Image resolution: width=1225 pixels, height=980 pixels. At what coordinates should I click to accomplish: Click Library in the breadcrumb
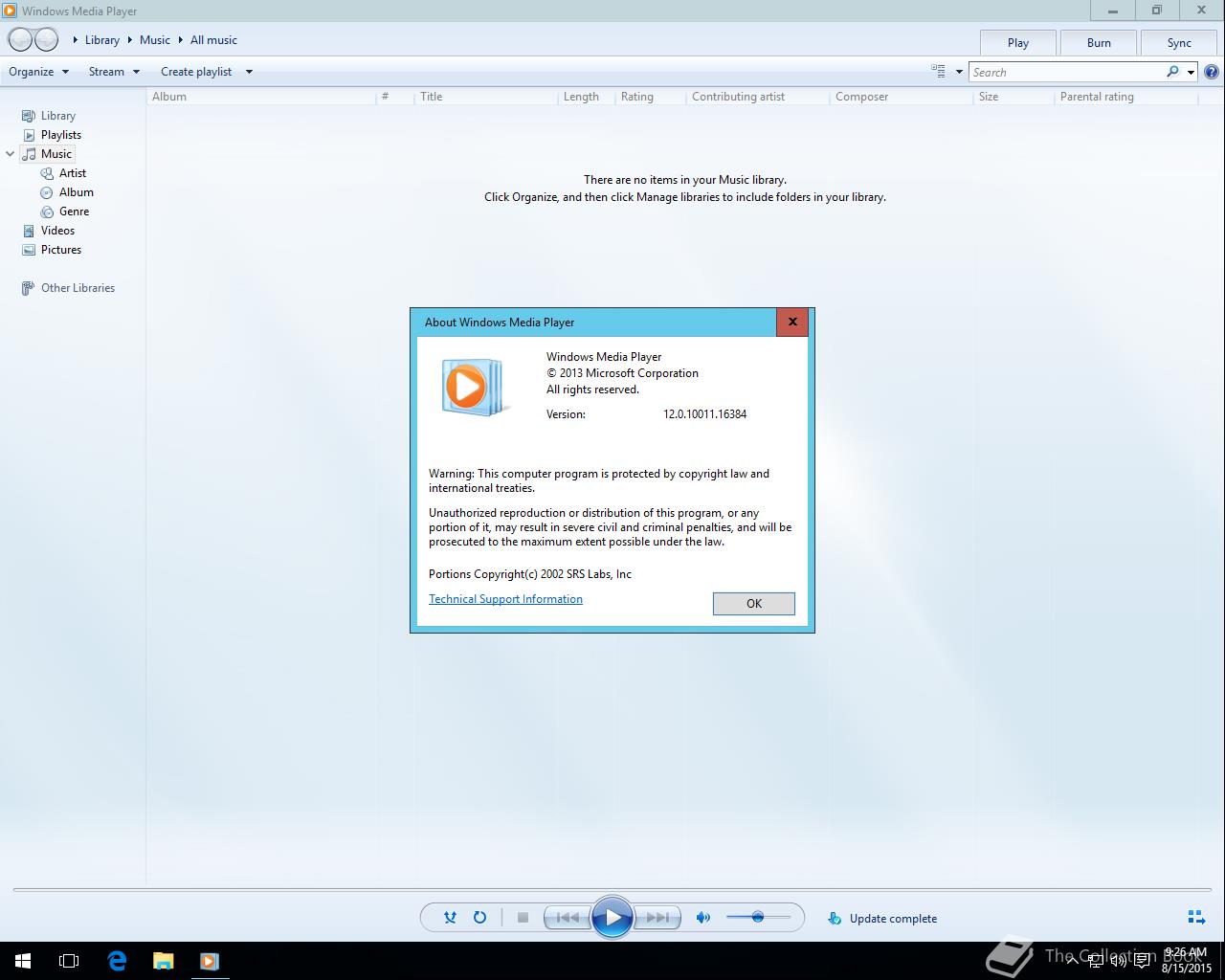point(102,40)
